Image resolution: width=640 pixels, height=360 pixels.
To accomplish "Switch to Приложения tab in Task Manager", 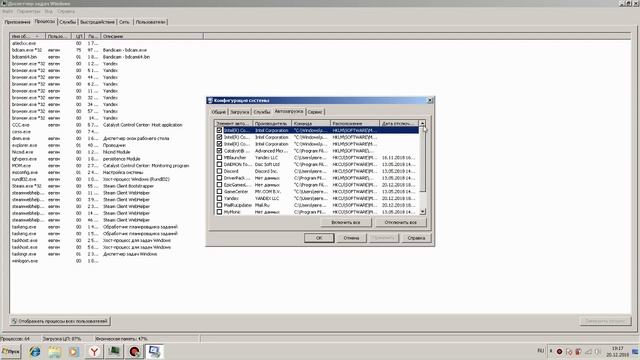I will [x=18, y=22].
